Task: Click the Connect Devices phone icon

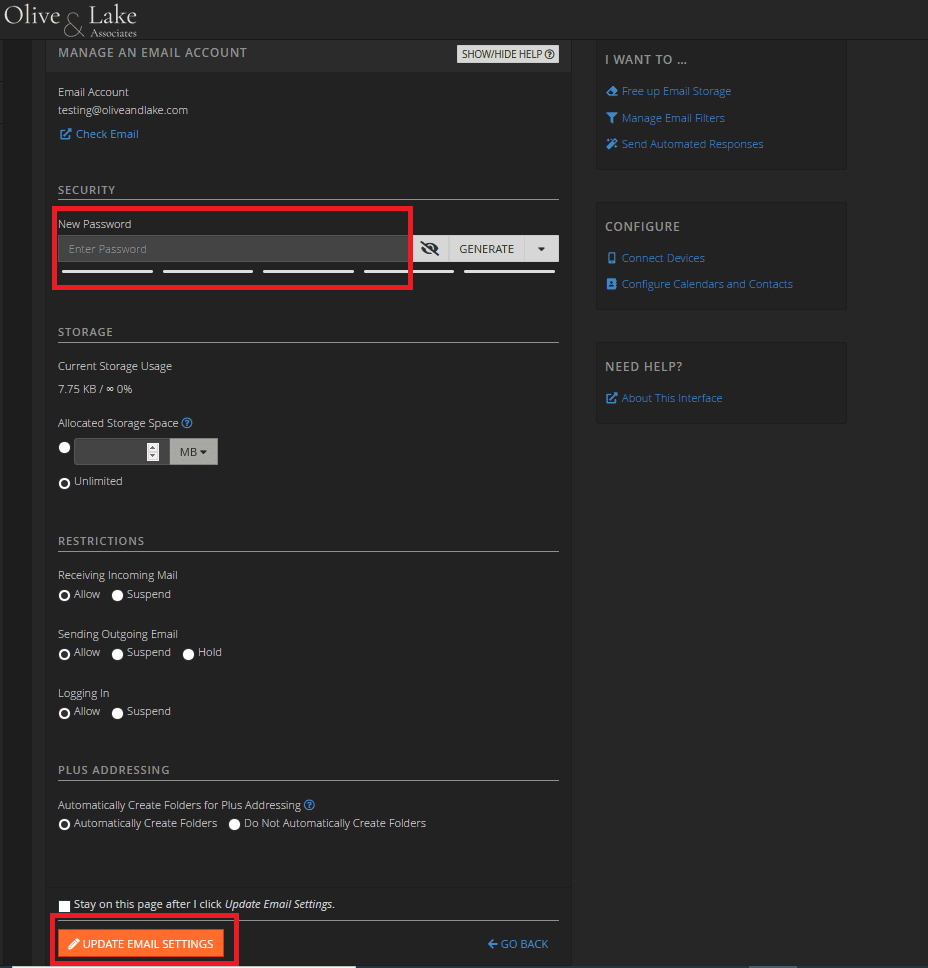Action: point(611,257)
